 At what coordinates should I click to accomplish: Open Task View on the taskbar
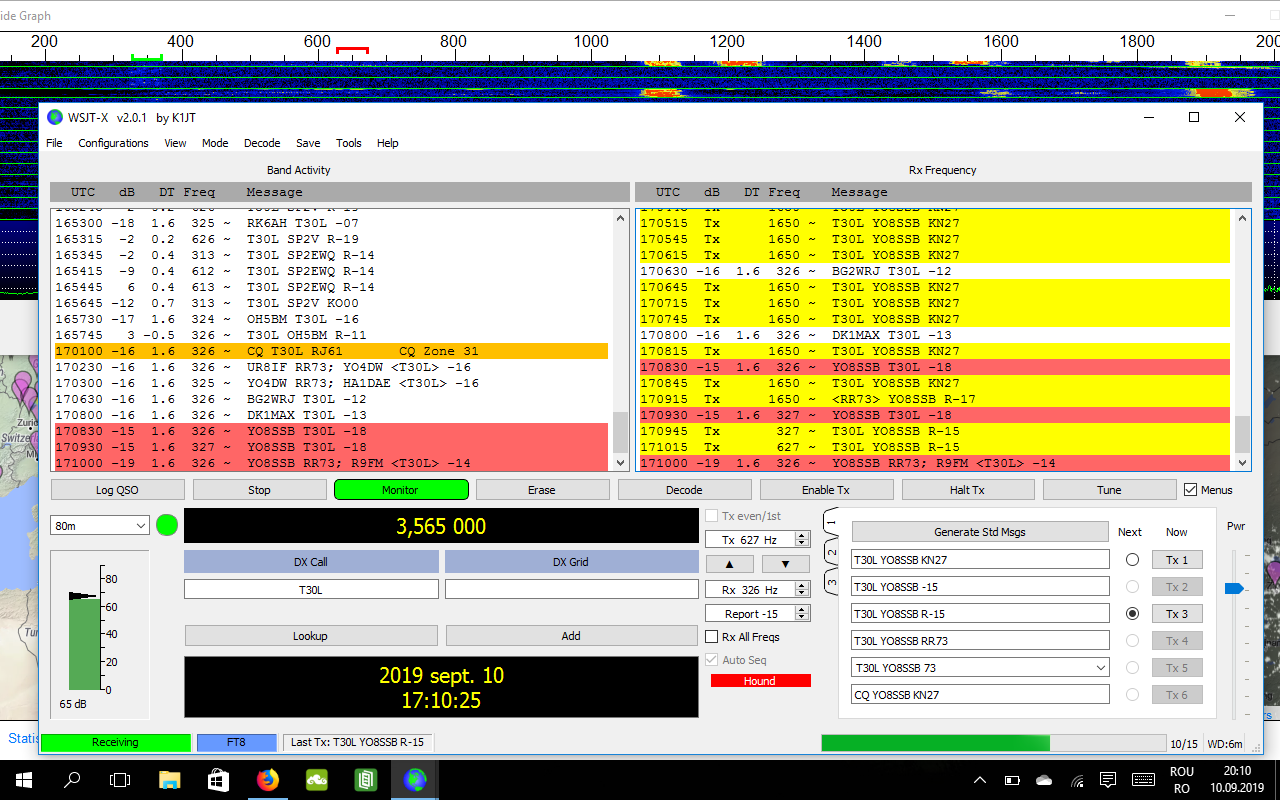click(120, 780)
